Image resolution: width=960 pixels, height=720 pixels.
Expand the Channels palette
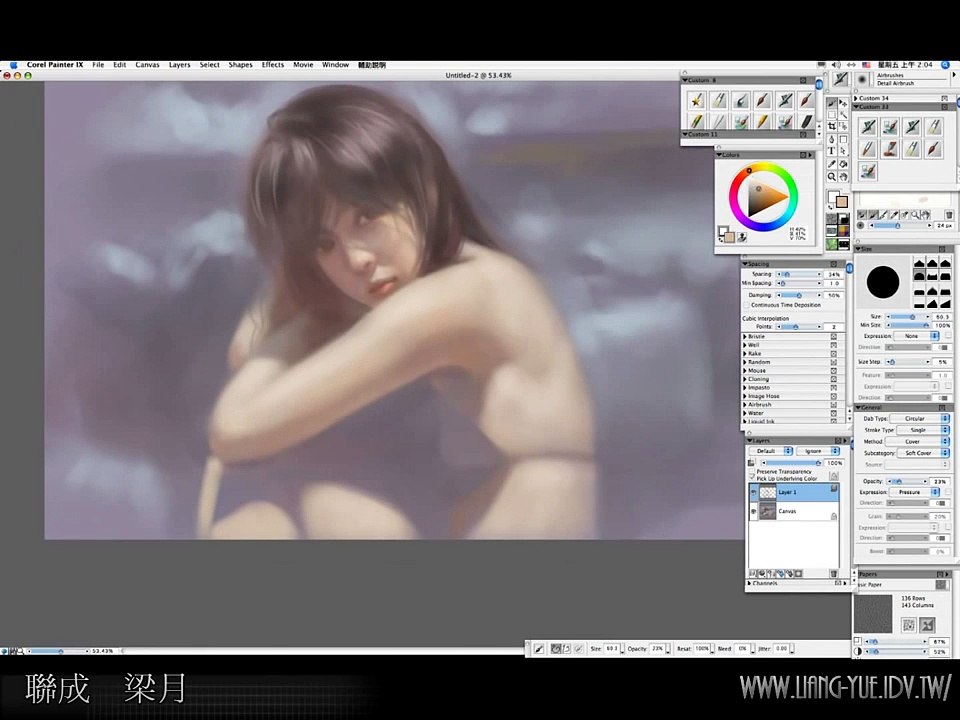pyautogui.click(x=749, y=583)
